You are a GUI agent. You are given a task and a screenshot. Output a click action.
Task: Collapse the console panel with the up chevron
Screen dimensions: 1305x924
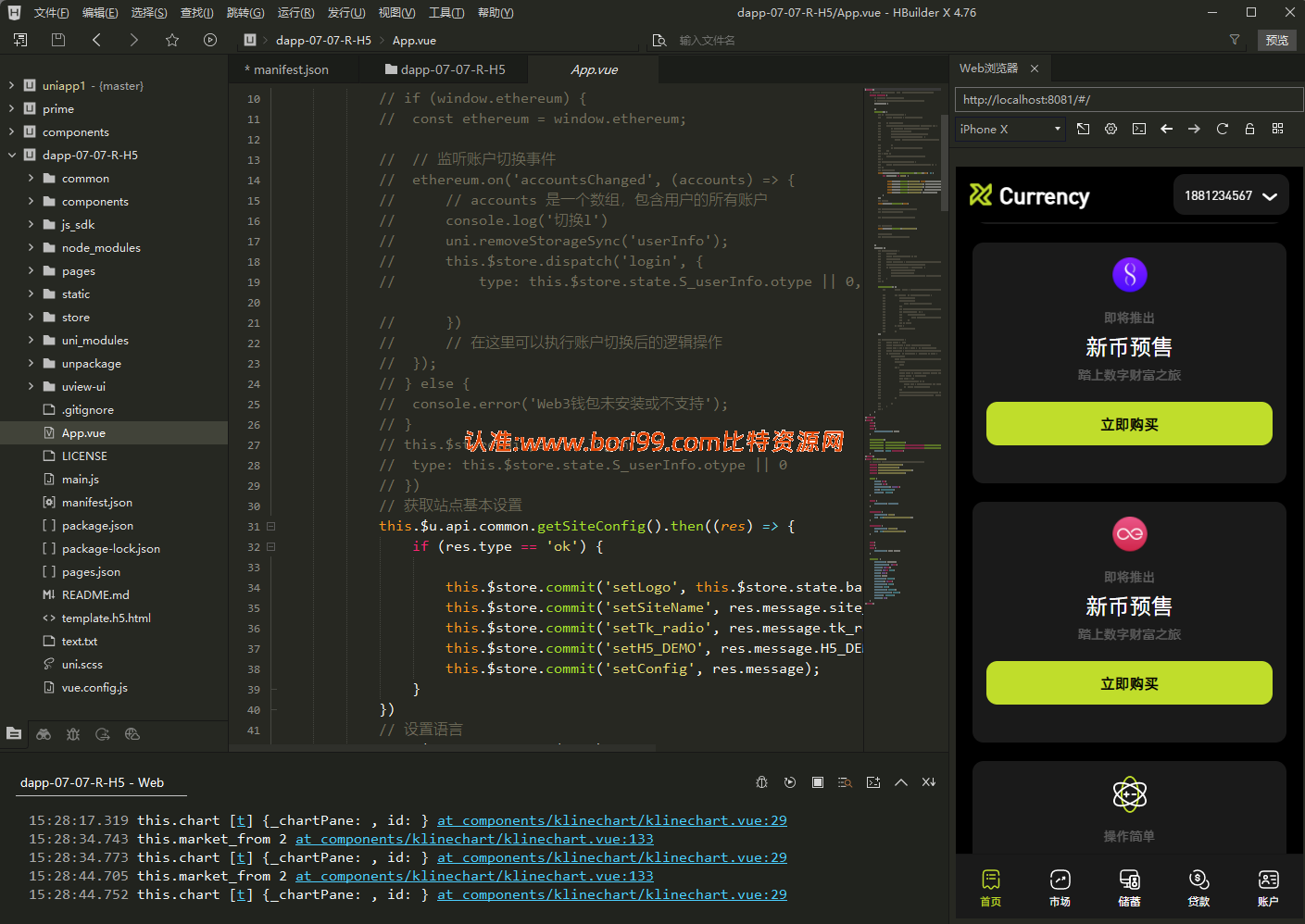(x=901, y=782)
